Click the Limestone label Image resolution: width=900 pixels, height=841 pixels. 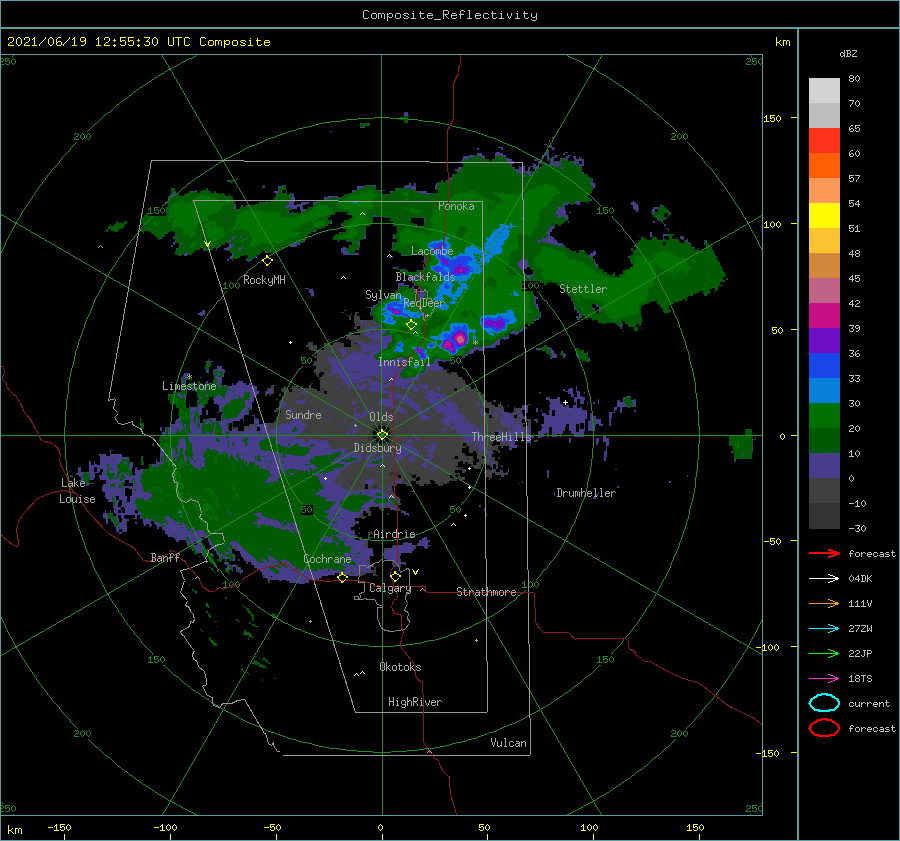[x=189, y=386]
